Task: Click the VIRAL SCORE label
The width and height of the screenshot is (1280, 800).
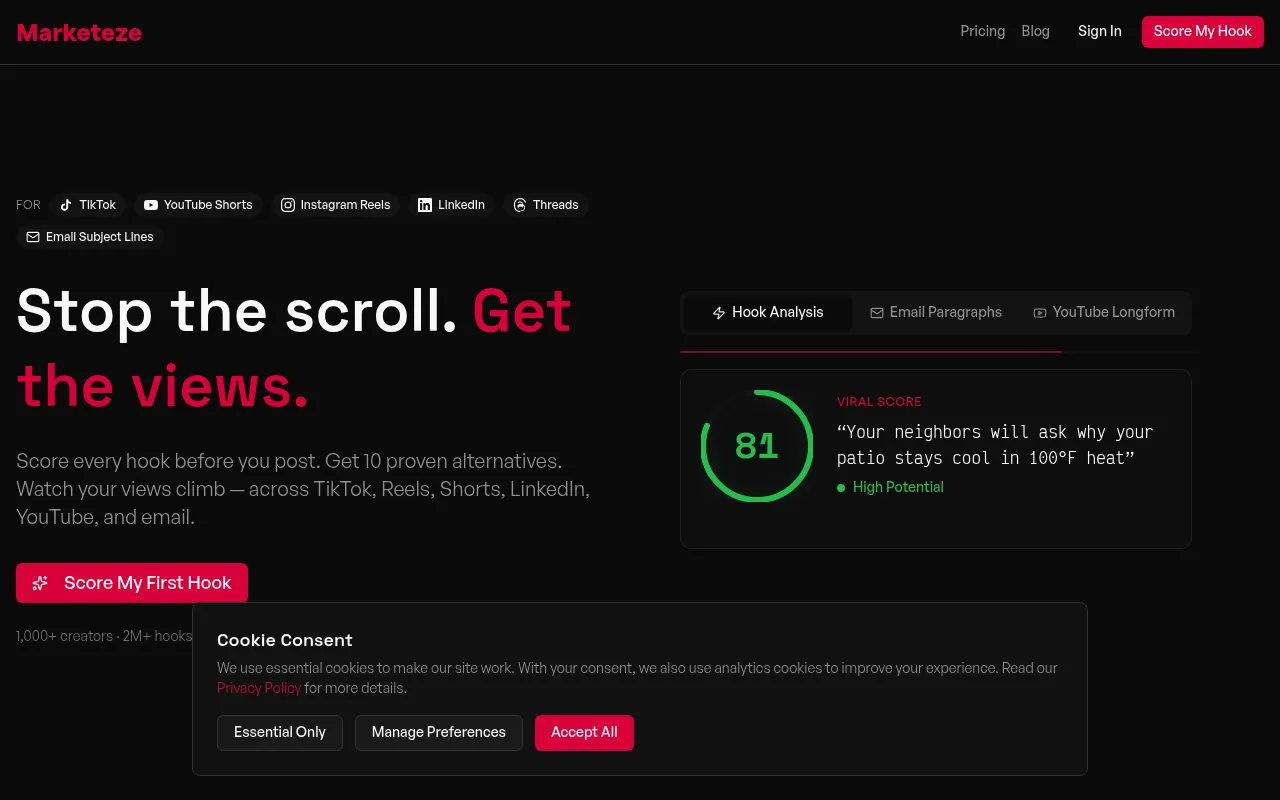Action: pos(879,402)
